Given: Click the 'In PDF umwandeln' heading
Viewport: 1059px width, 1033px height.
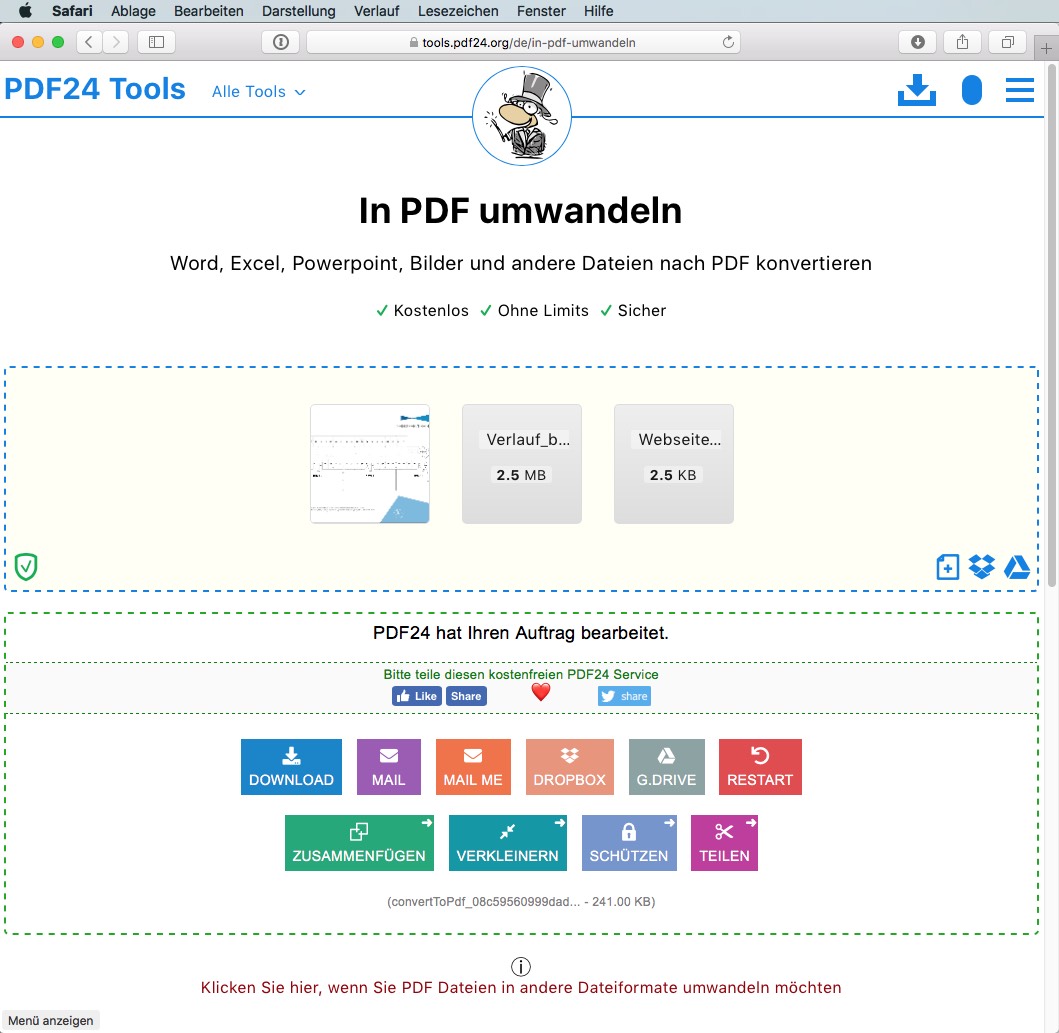Looking at the screenshot, I should [521, 211].
